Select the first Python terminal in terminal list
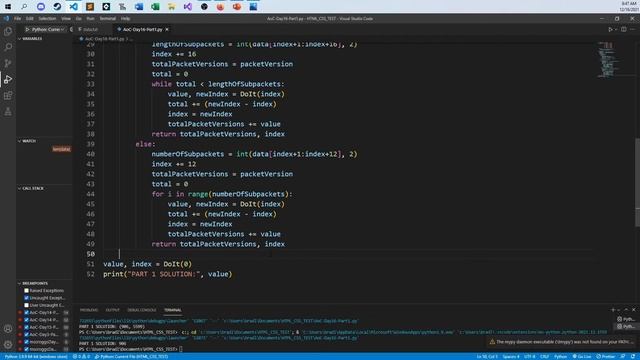Viewport: 640px width, 360px height. pyautogui.click(x=626, y=319)
